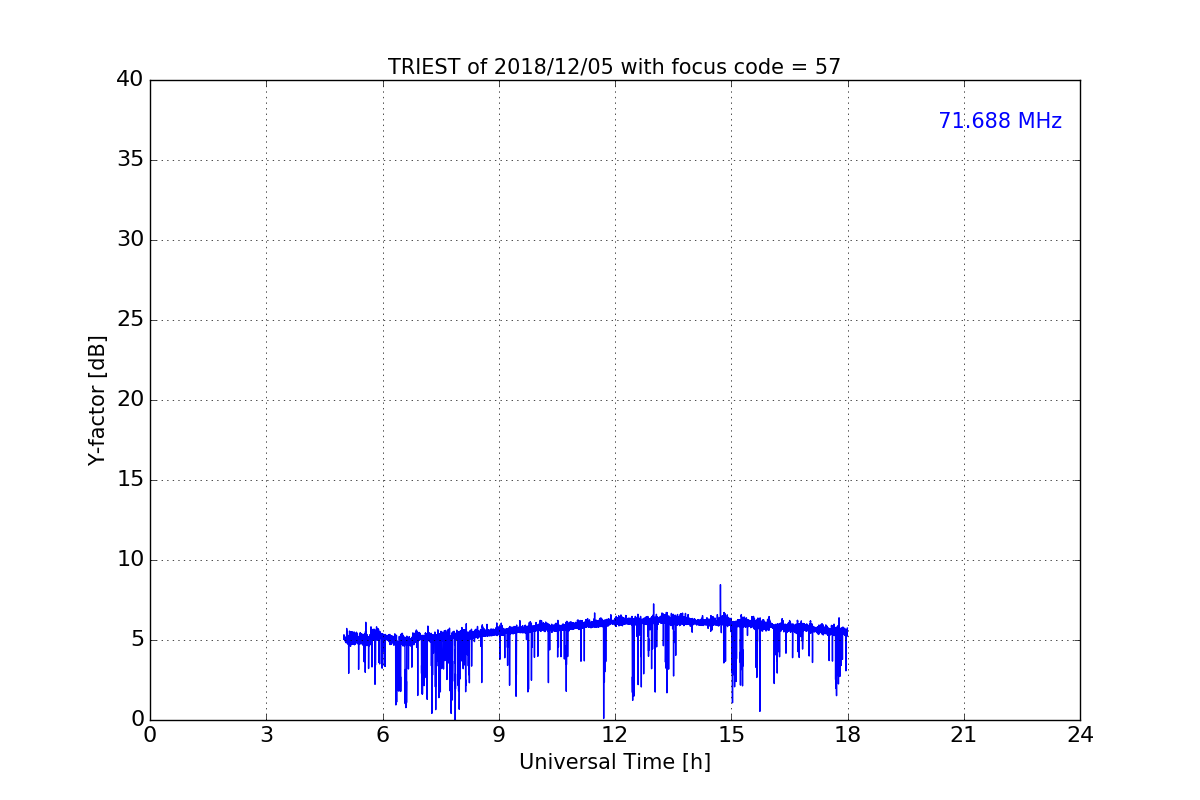Click the 'Universal Time [h]' axis label
Screen dimensions: 1200x800
pos(614,762)
